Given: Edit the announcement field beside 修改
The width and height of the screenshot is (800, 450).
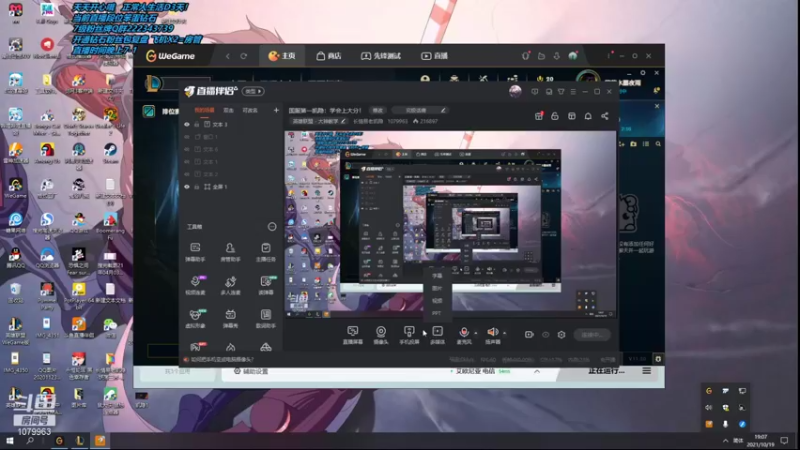Looking at the screenshot, I should click(x=420, y=110).
